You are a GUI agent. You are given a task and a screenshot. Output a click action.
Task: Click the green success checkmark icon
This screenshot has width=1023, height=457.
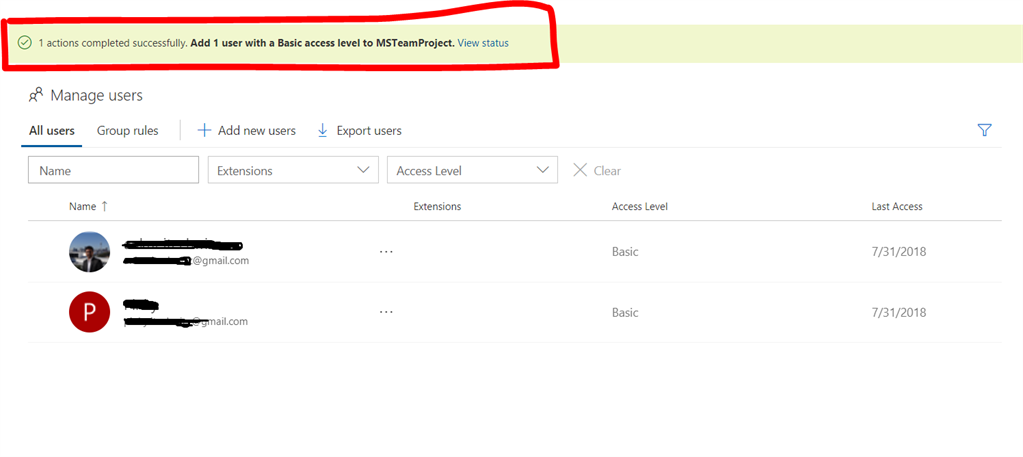tap(25, 43)
